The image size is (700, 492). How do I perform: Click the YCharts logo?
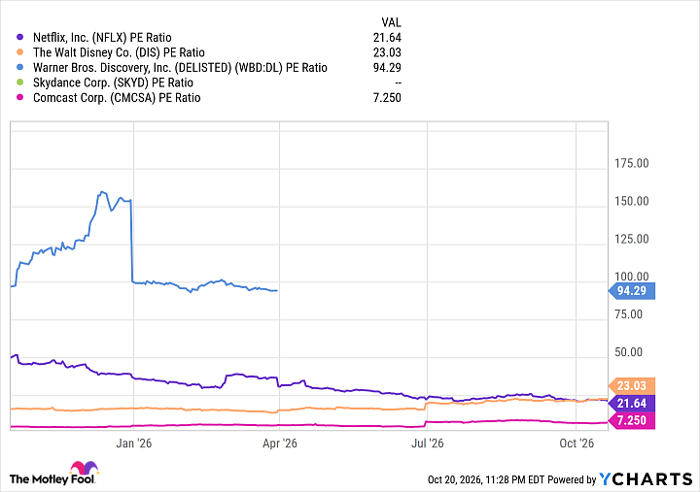click(646, 479)
